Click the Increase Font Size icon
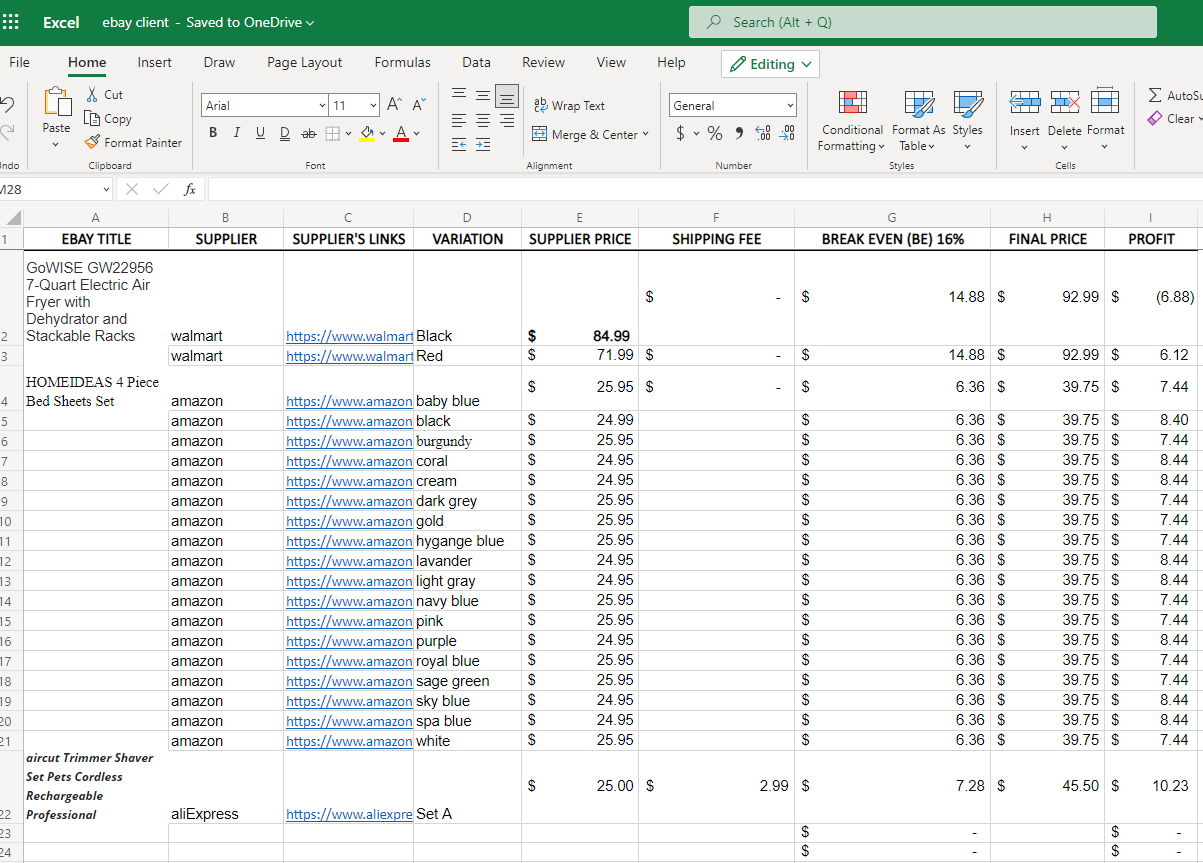 [394, 105]
